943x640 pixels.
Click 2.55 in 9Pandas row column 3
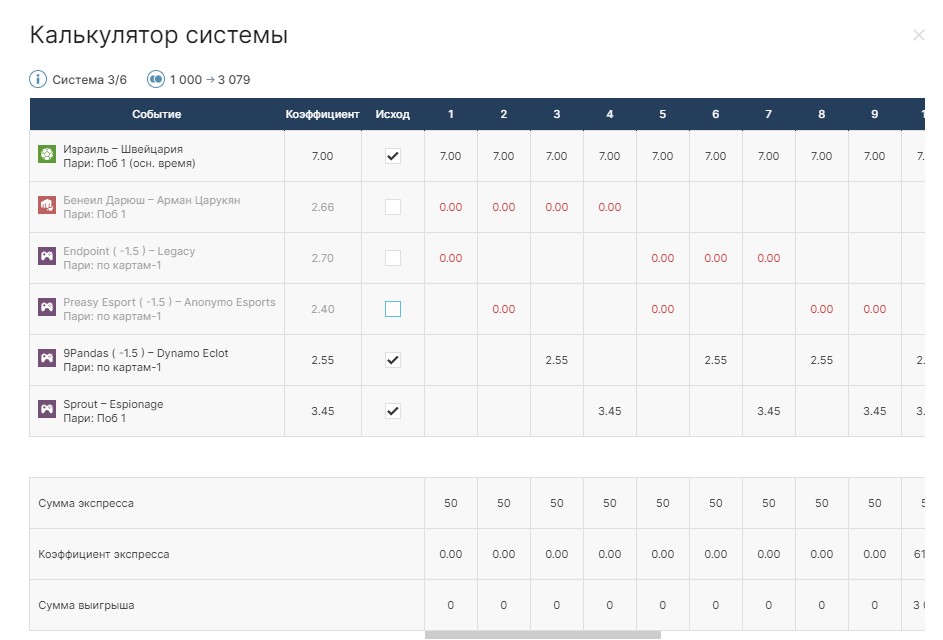tap(556, 360)
